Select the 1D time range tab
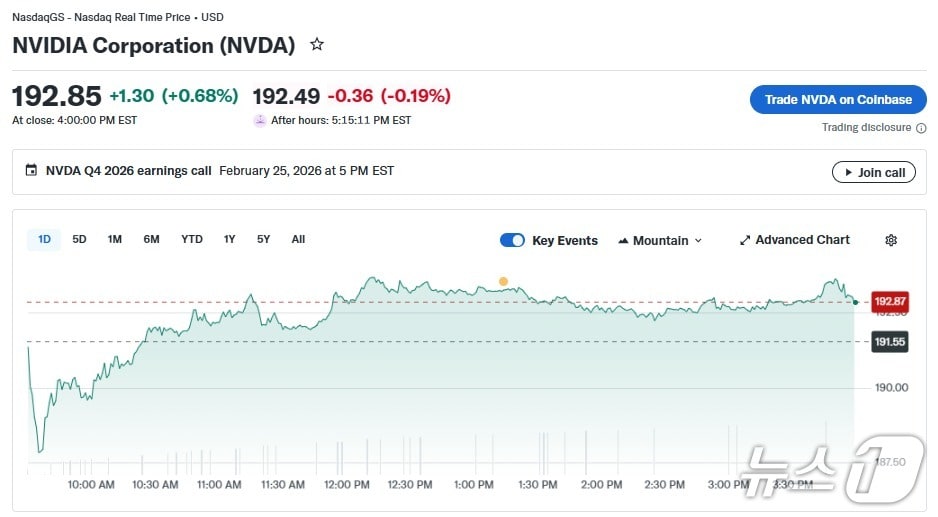Screen dimensions: 938x517 click(x=44, y=239)
